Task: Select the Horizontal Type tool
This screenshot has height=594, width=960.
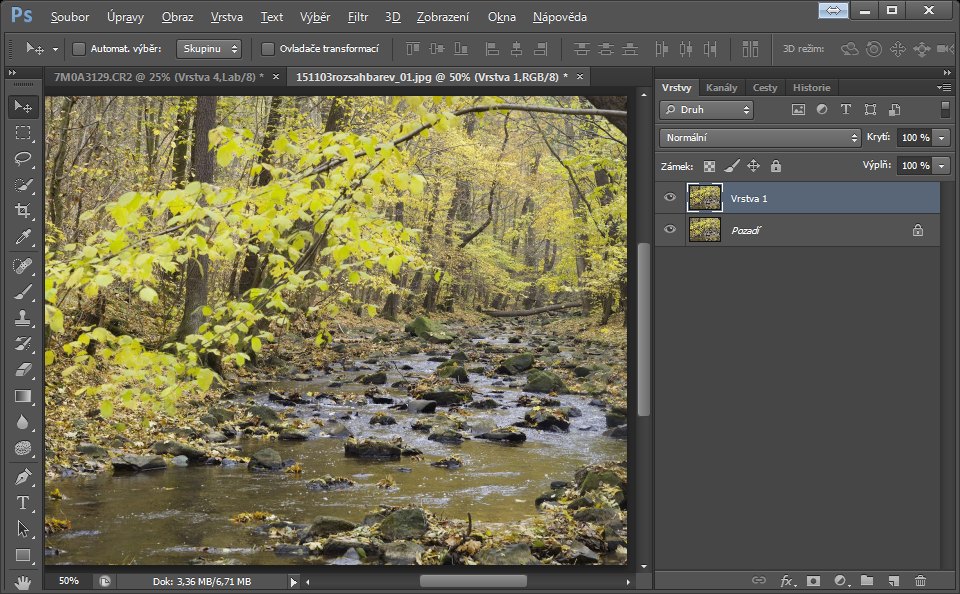Action: [23, 503]
